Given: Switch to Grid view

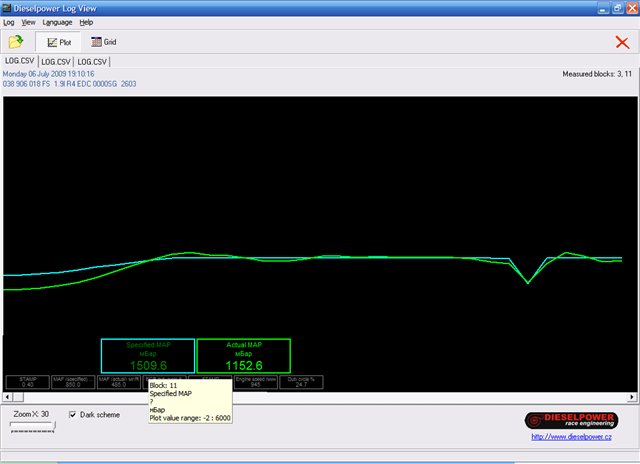Looking at the screenshot, I should point(104,42).
